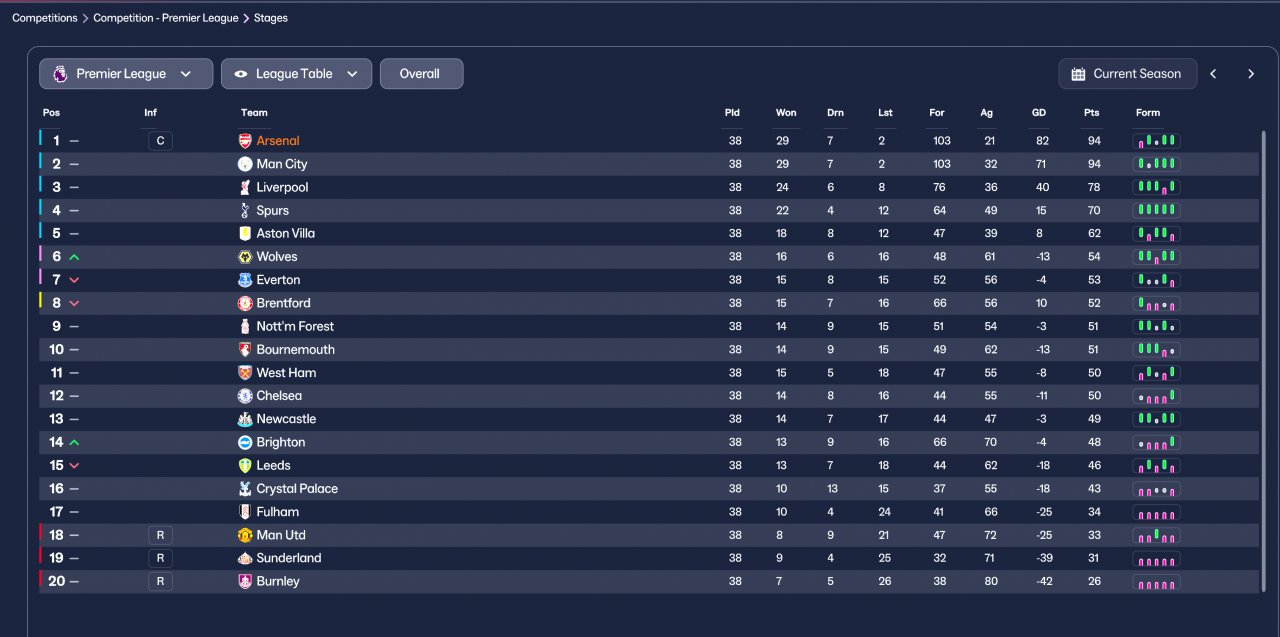Click the Competition - Premier League breadcrumb
The width and height of the screenshot is (1280, 637).
166,18
